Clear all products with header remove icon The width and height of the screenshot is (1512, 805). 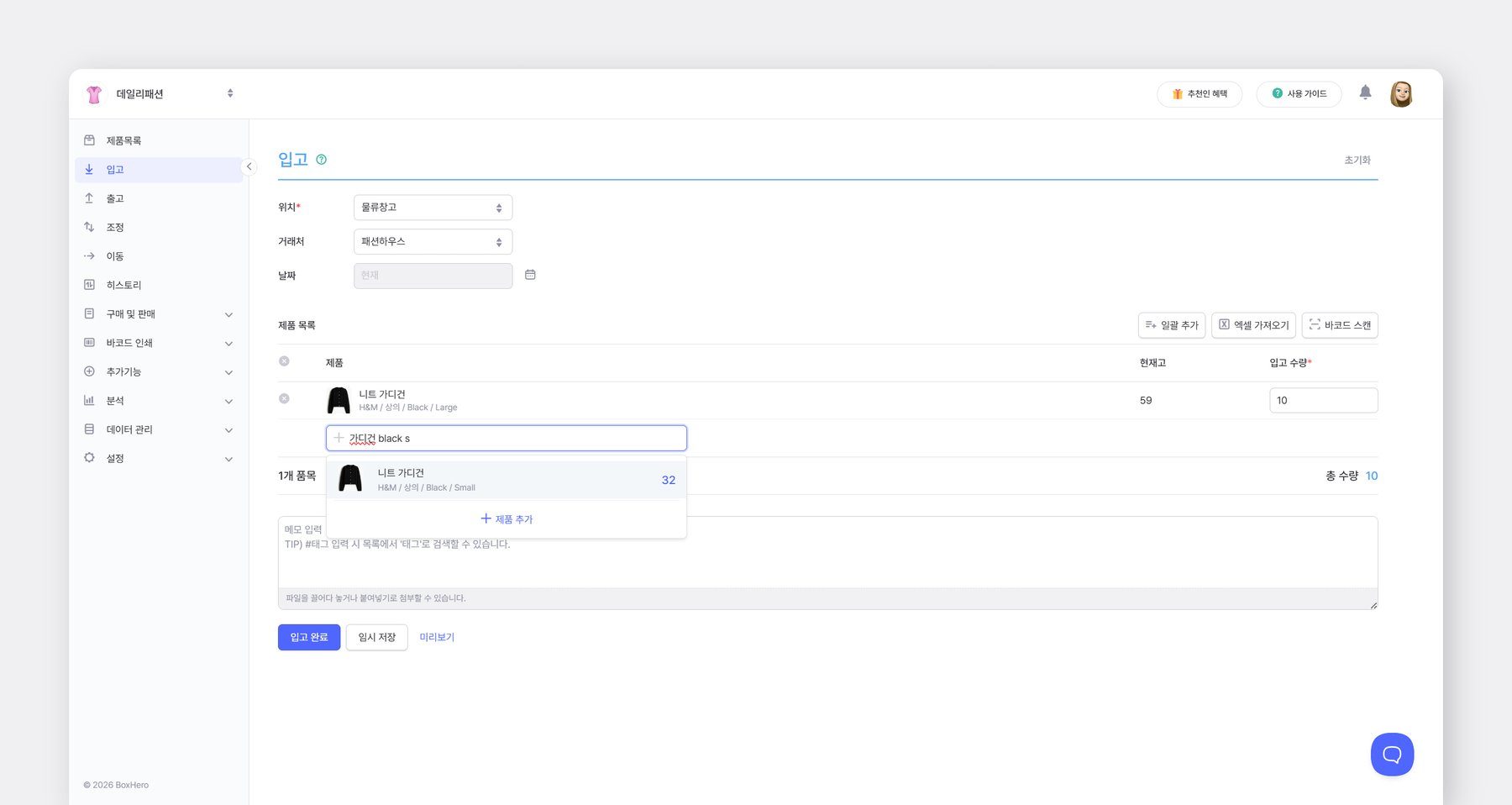284,361
